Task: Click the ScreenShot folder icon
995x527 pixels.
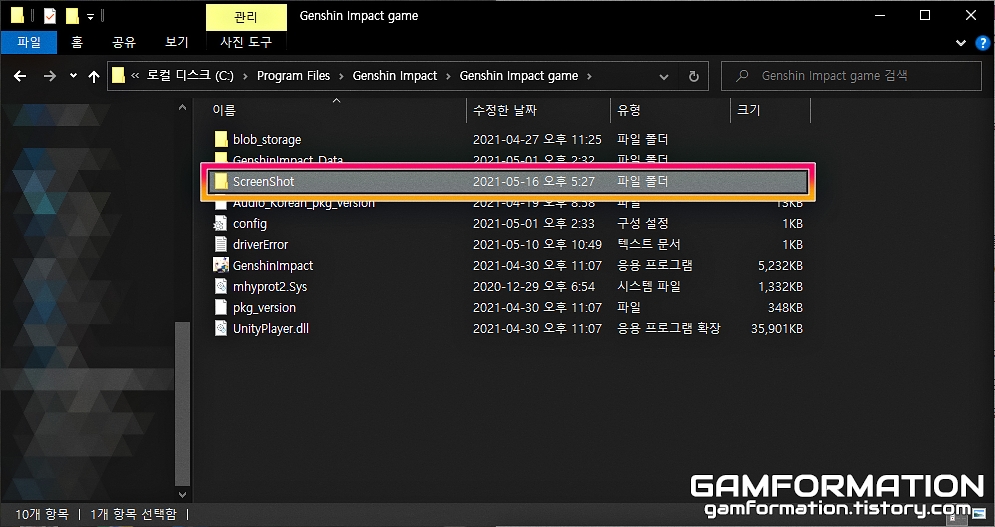Action: [x=221, y=182]
